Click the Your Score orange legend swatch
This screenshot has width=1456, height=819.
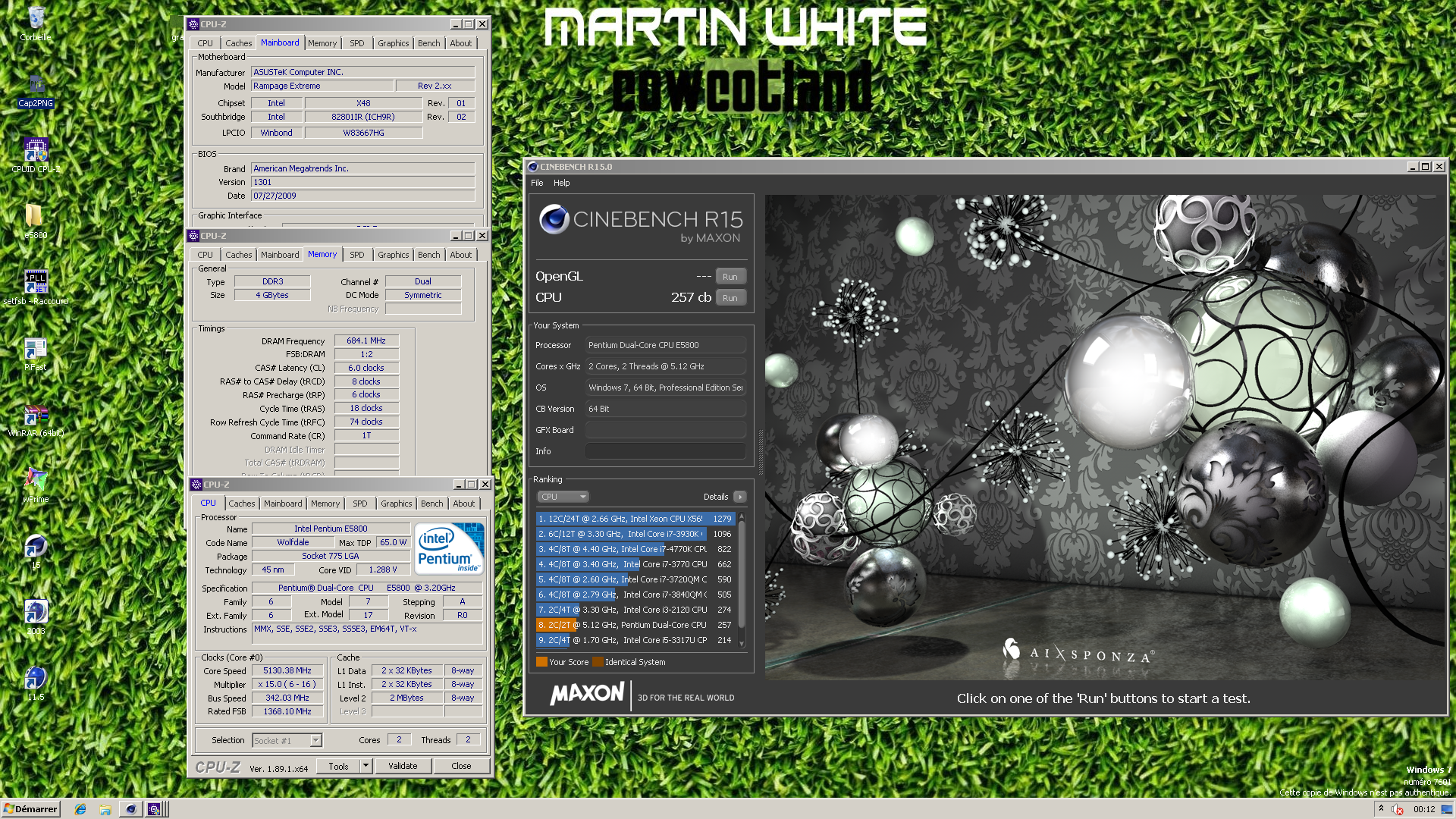(x=541, y=662)
